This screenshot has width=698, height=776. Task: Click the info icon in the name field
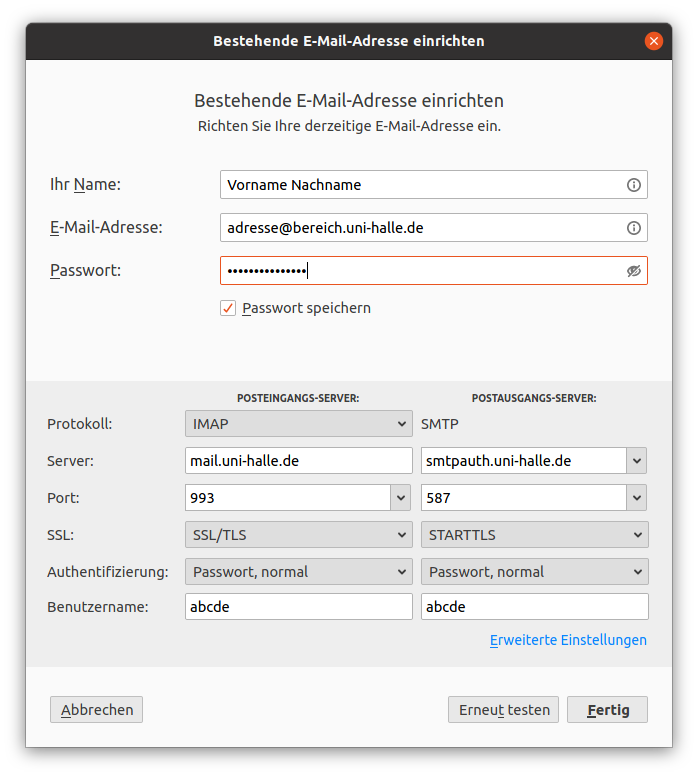[x=634, y=185]
